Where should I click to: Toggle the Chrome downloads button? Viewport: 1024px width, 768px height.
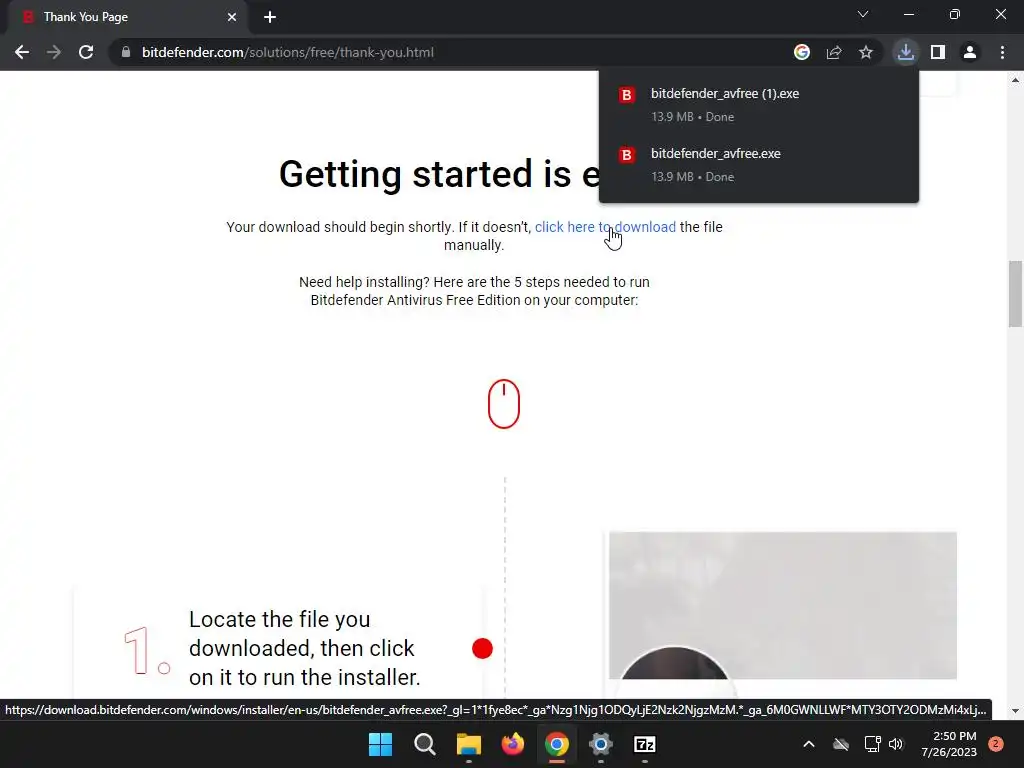click(x=905, y=52)
